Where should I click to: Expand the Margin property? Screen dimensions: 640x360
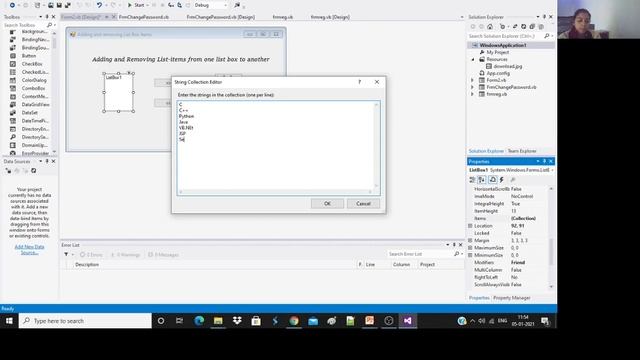pyautogui.click(x=470, y=241)
